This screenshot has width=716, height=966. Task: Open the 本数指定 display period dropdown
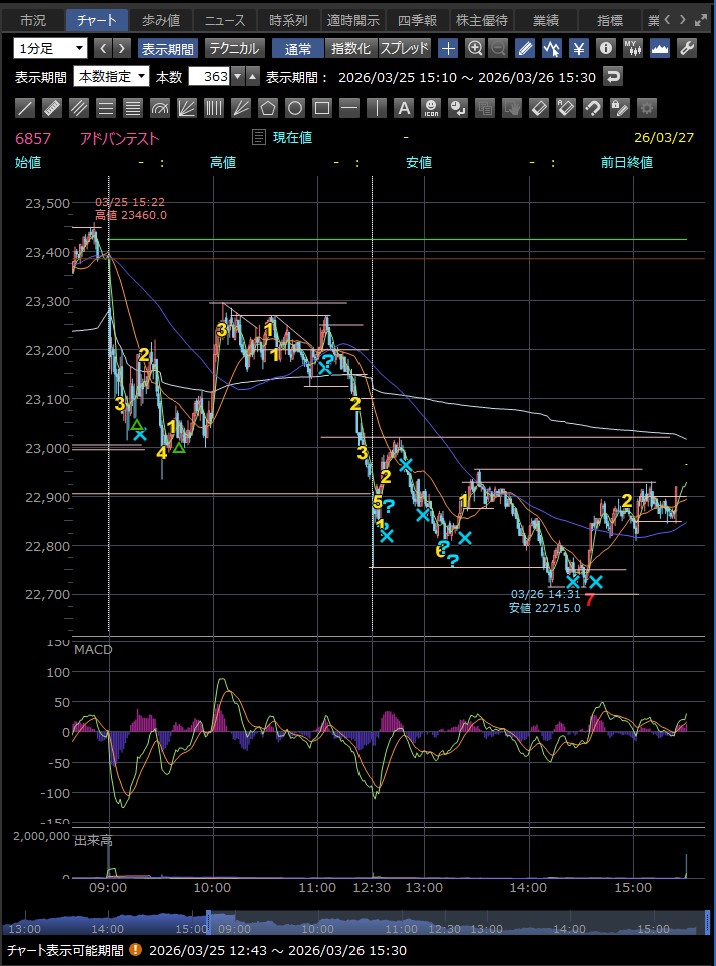(x=112, y=77)
